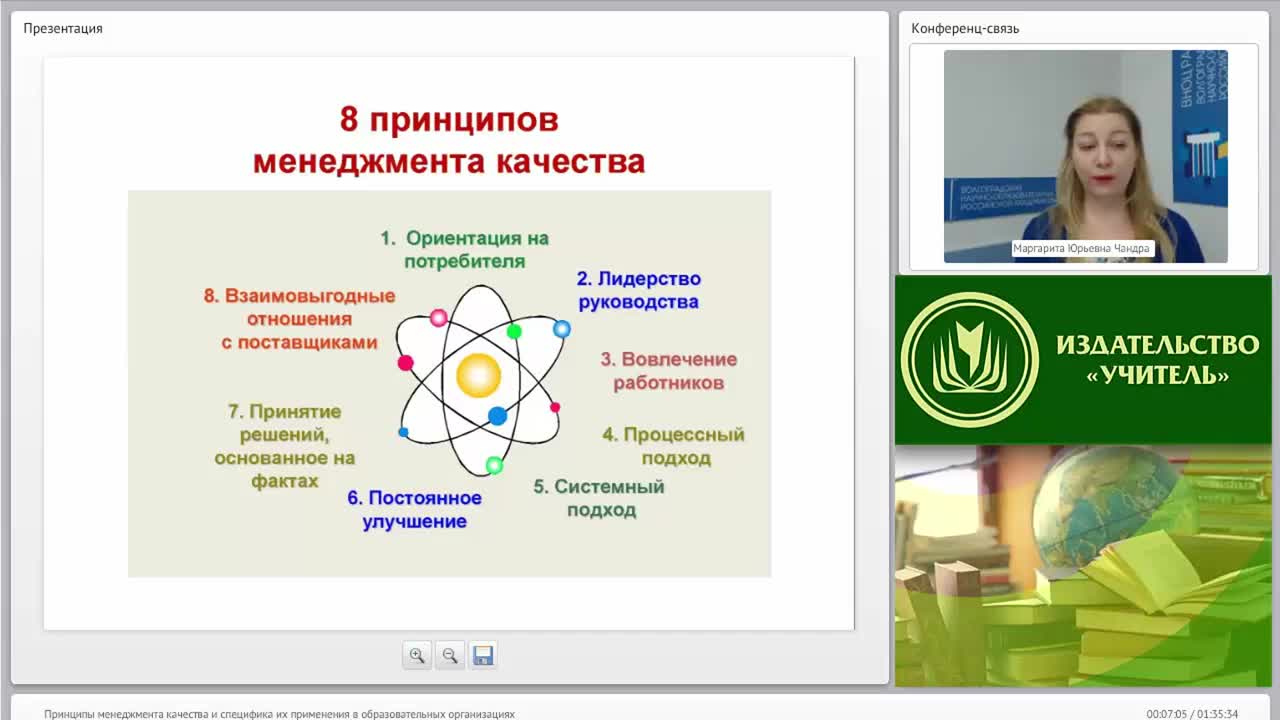Click the 7. Принятие решений text
This screenshot has height=720, width=1280.
(285, 446)
